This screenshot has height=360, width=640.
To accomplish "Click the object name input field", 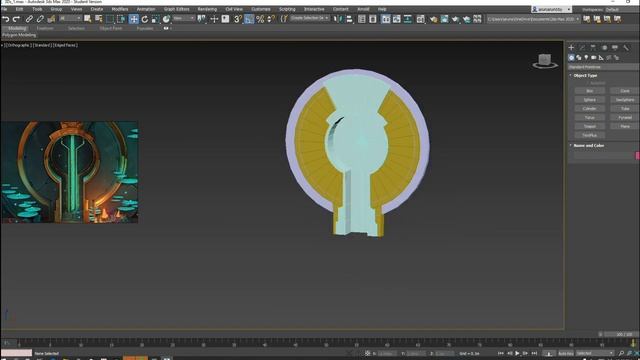I will coord(604,156).
